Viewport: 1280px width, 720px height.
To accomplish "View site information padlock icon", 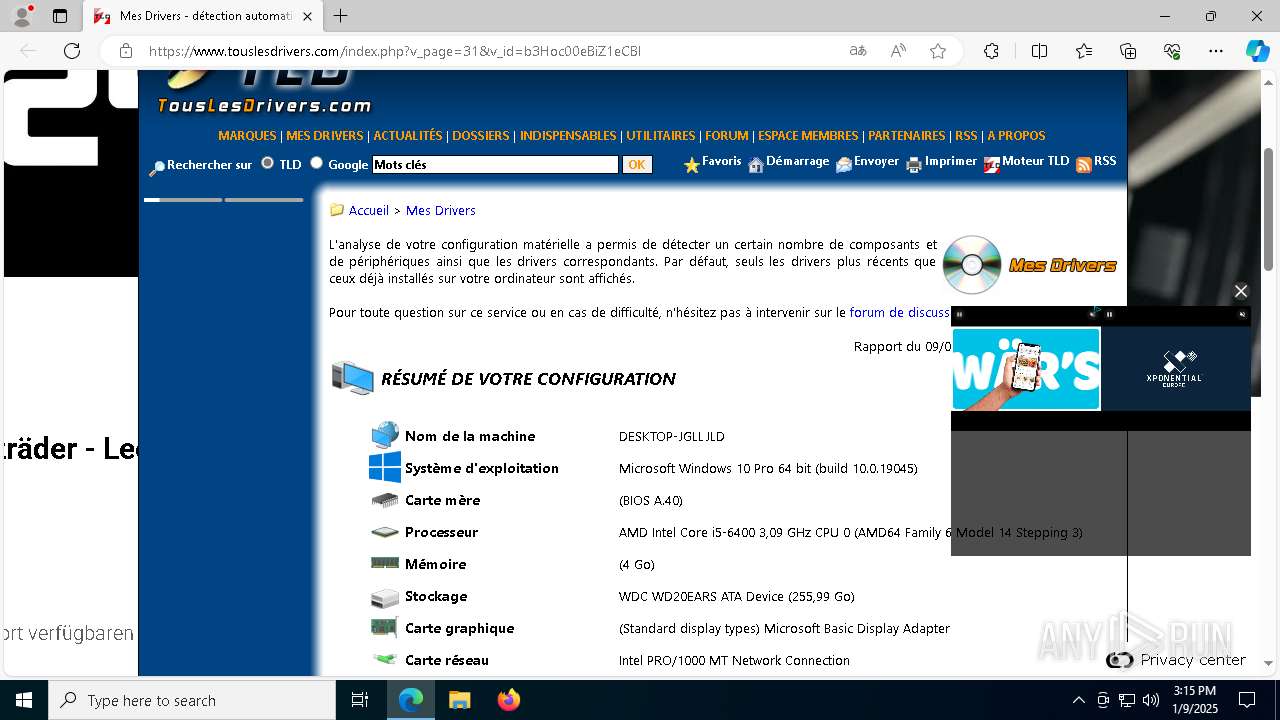I will 125,51.
